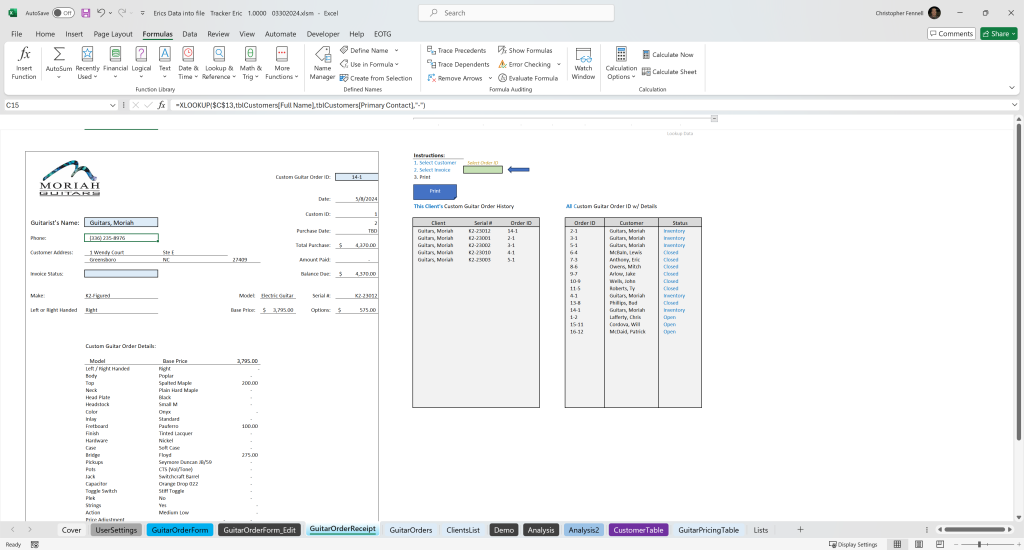Open the Define Name dropdown arrow
Screen dimensions: 1024x550
click(x=396, y=50)
